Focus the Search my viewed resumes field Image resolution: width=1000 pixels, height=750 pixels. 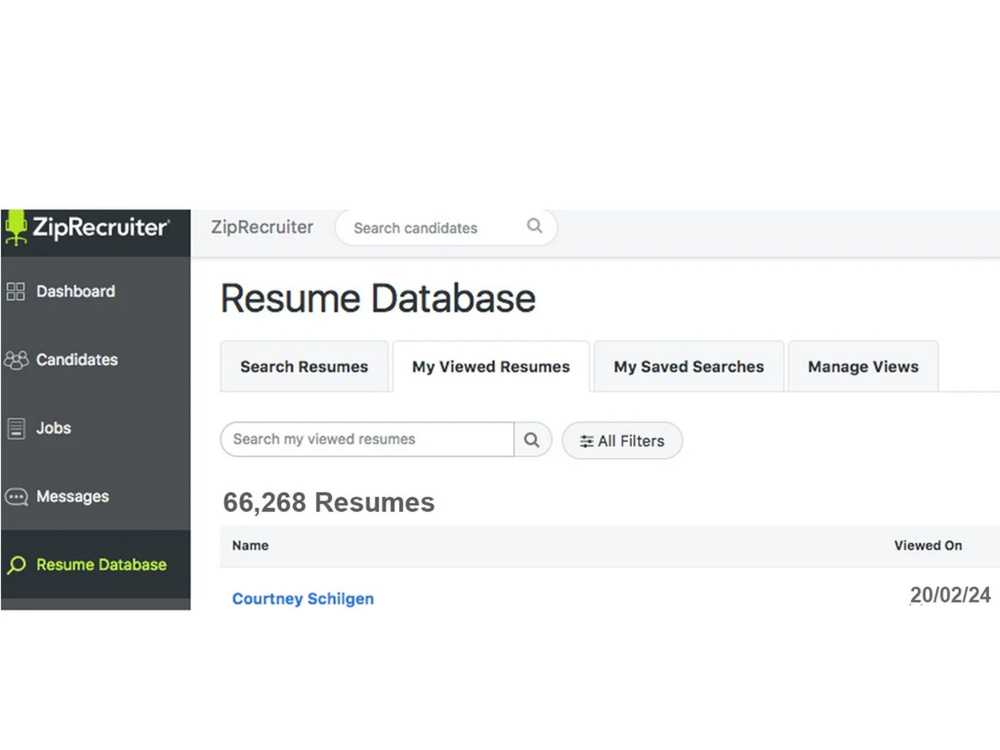click(367, 439)
